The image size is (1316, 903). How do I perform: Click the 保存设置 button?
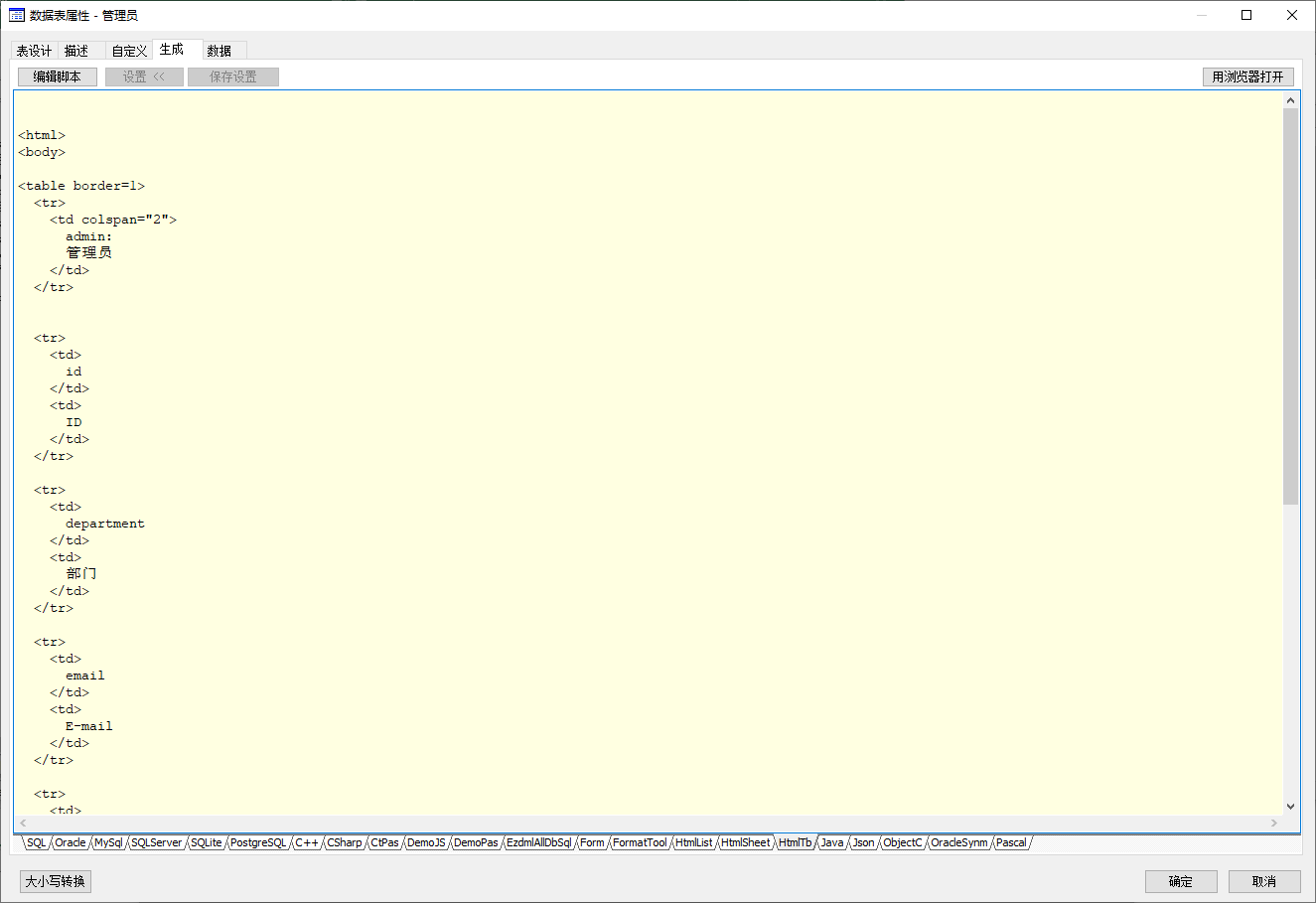pos(233,76)
